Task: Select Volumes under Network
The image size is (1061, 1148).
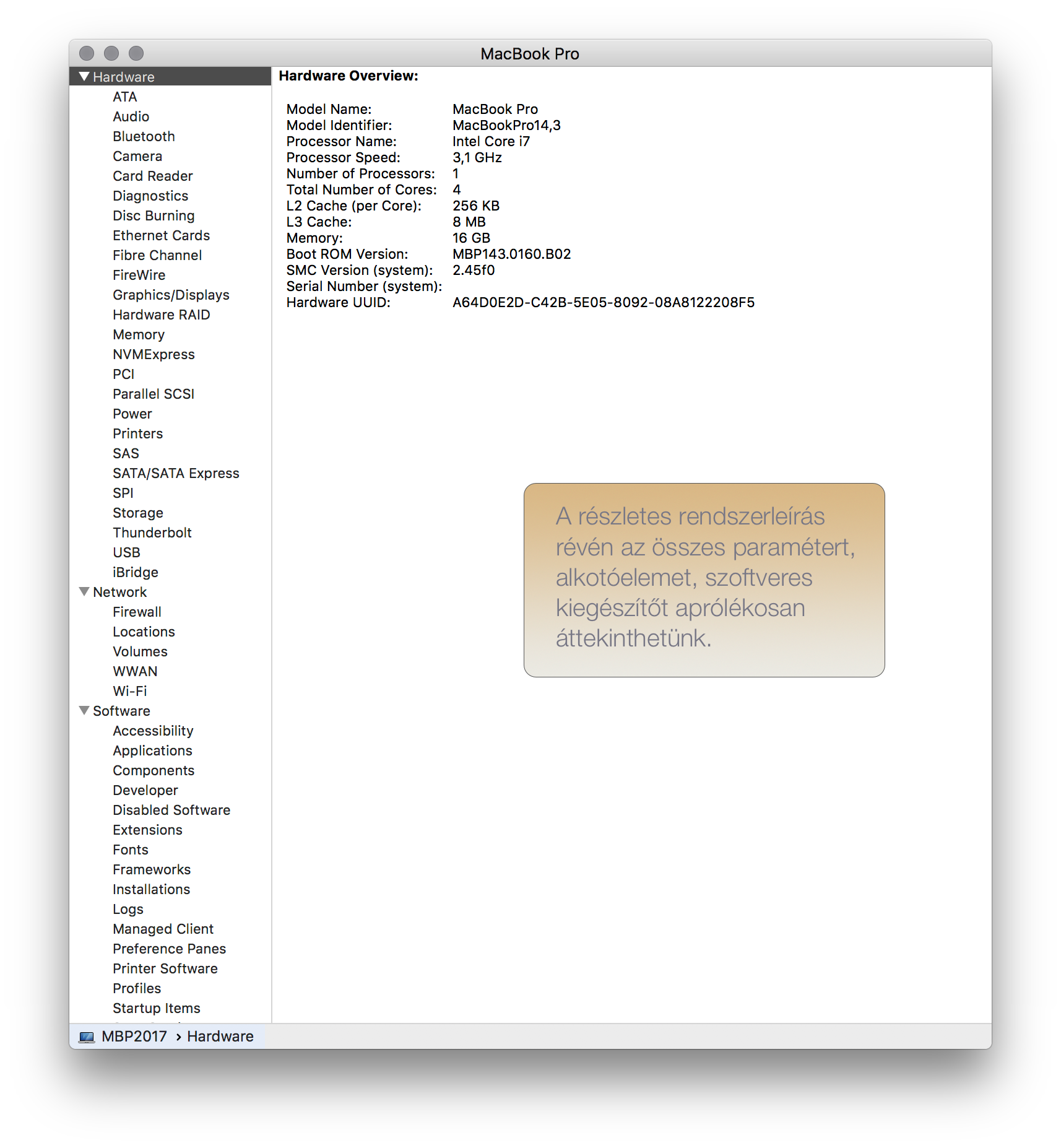Action: coord(140,651)
